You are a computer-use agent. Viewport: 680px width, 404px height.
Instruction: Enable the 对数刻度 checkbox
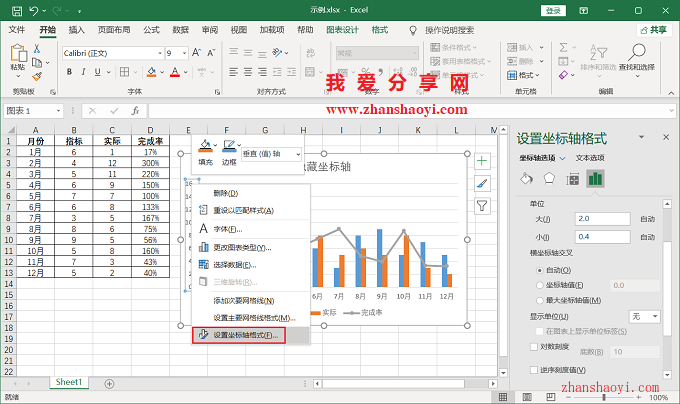tap(534, 347)
